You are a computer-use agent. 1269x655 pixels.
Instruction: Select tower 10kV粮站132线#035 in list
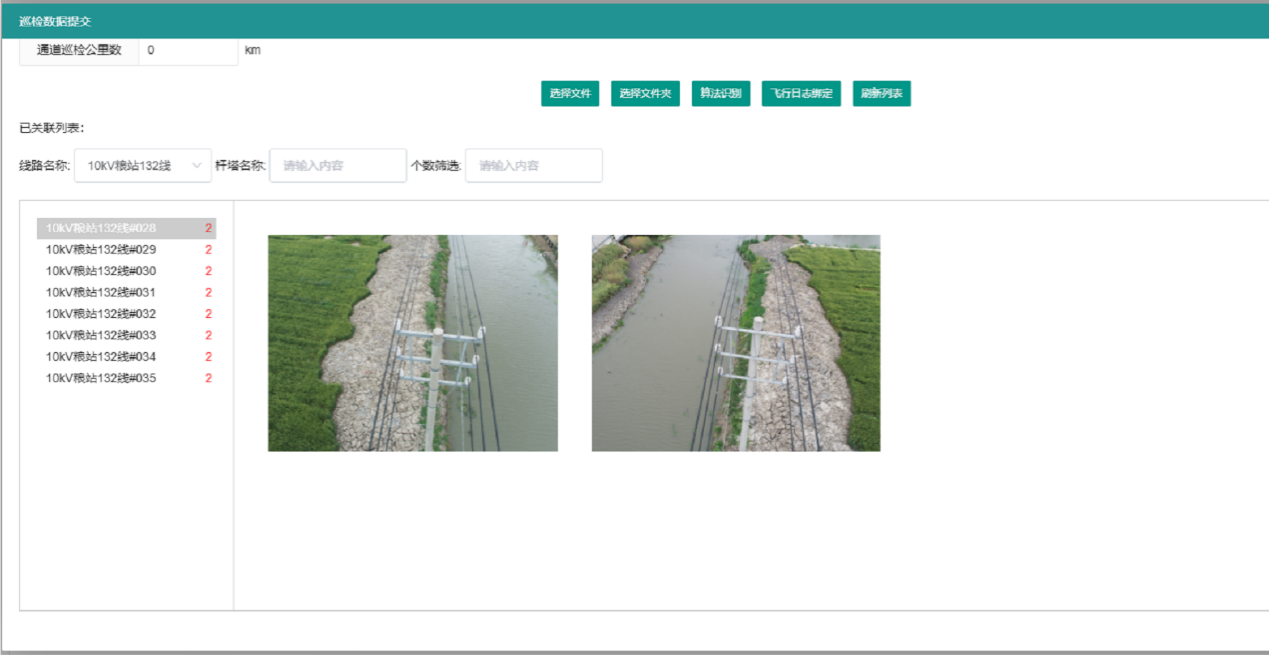(x=126, y=378)
